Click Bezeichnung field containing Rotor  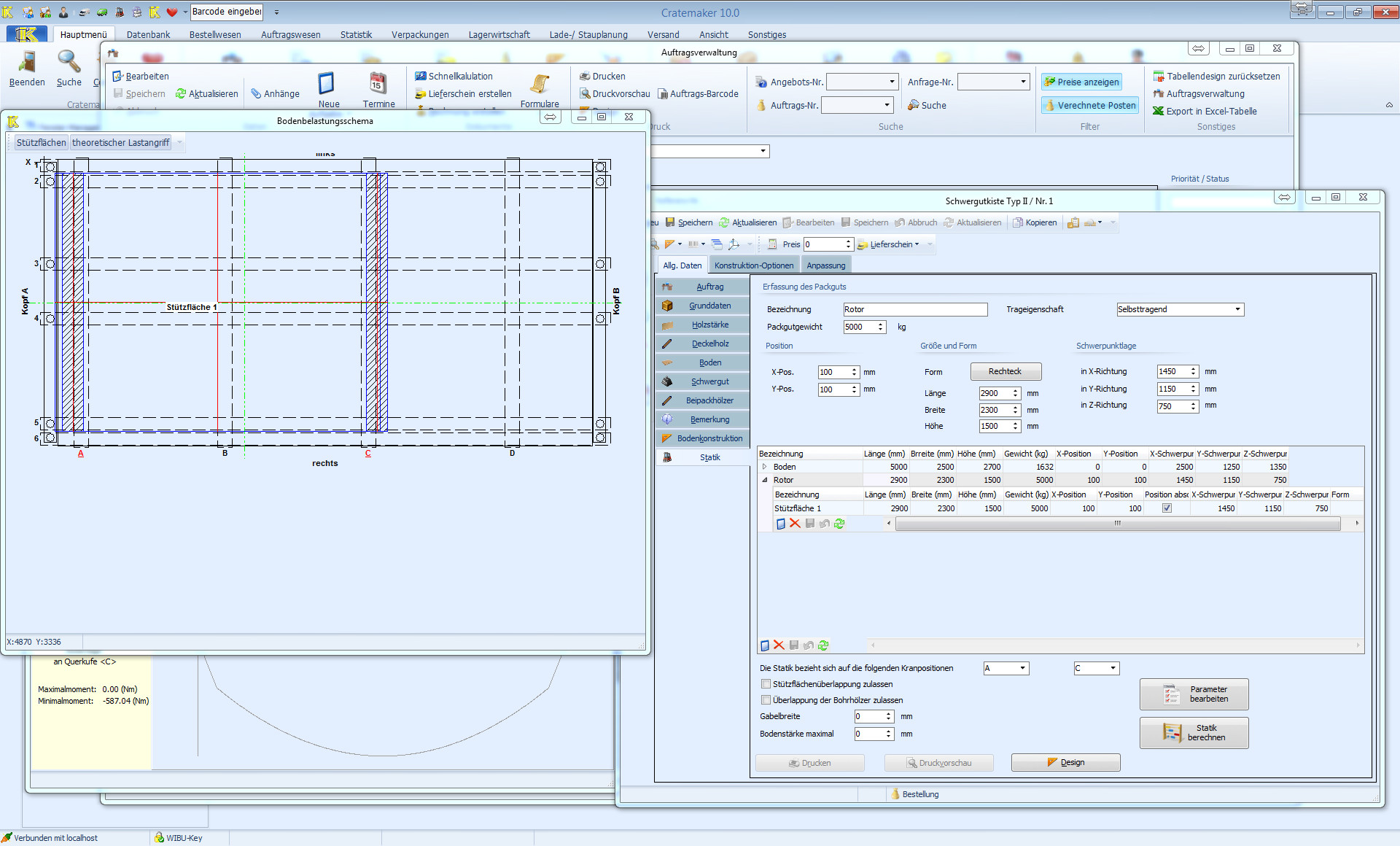915,309
